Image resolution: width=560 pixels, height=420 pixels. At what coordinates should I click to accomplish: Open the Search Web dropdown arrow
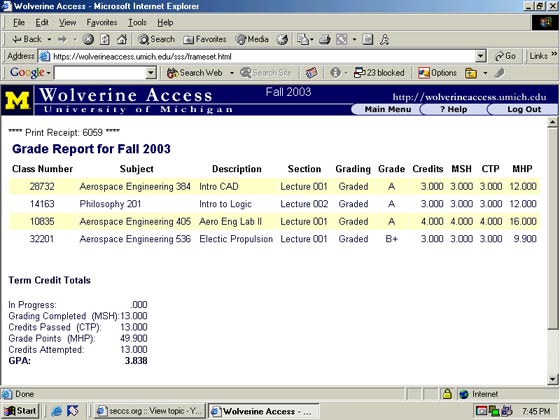232,73
